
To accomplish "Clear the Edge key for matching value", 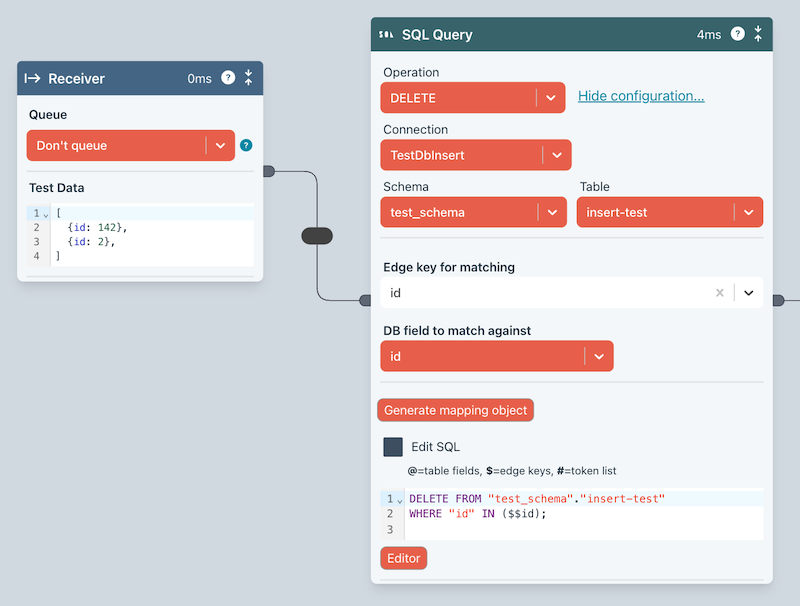I will pyautogui.click(x=719, y=293).
